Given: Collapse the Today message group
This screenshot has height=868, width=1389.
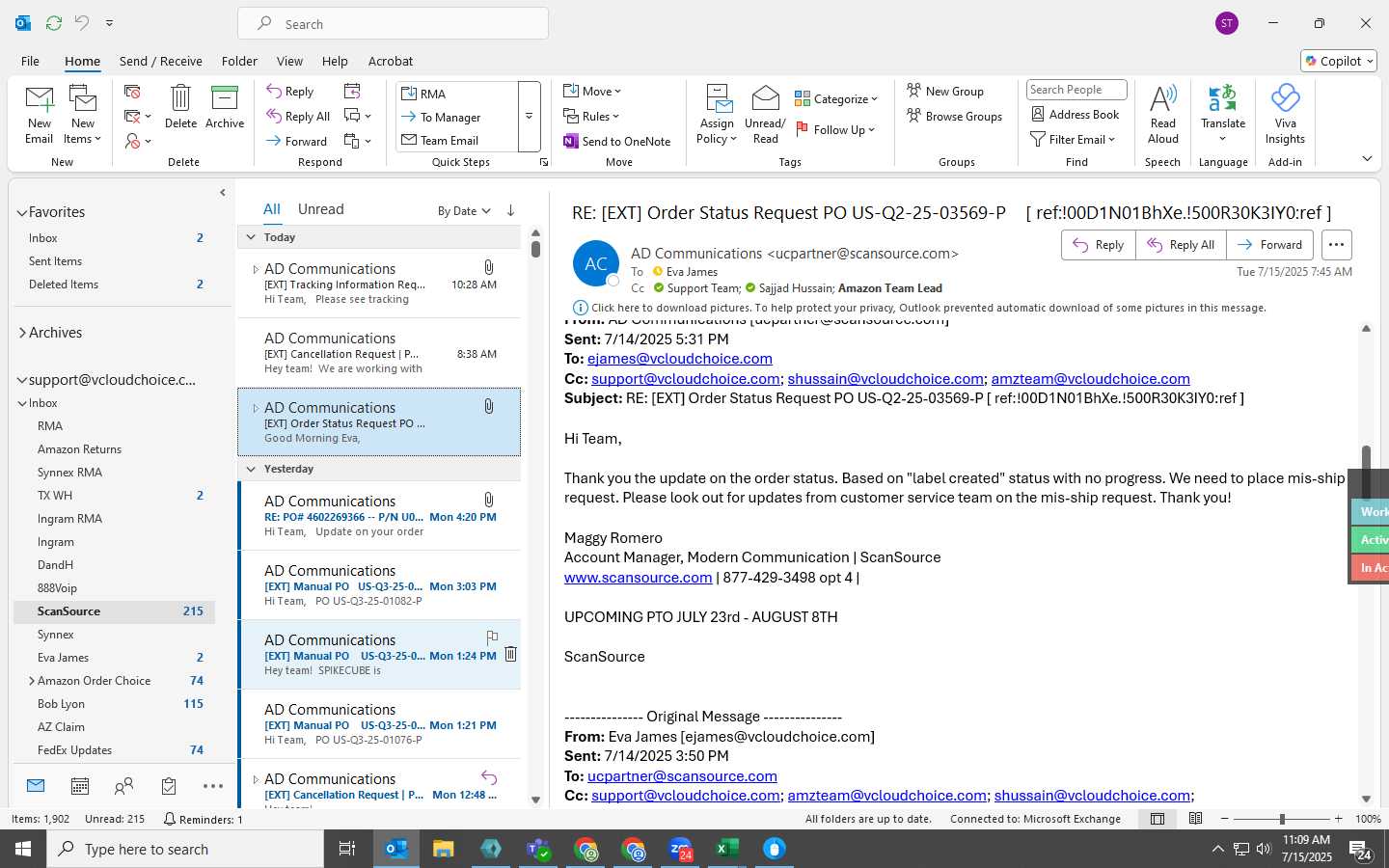Looking at the screenshot, I should coord(251,237).
